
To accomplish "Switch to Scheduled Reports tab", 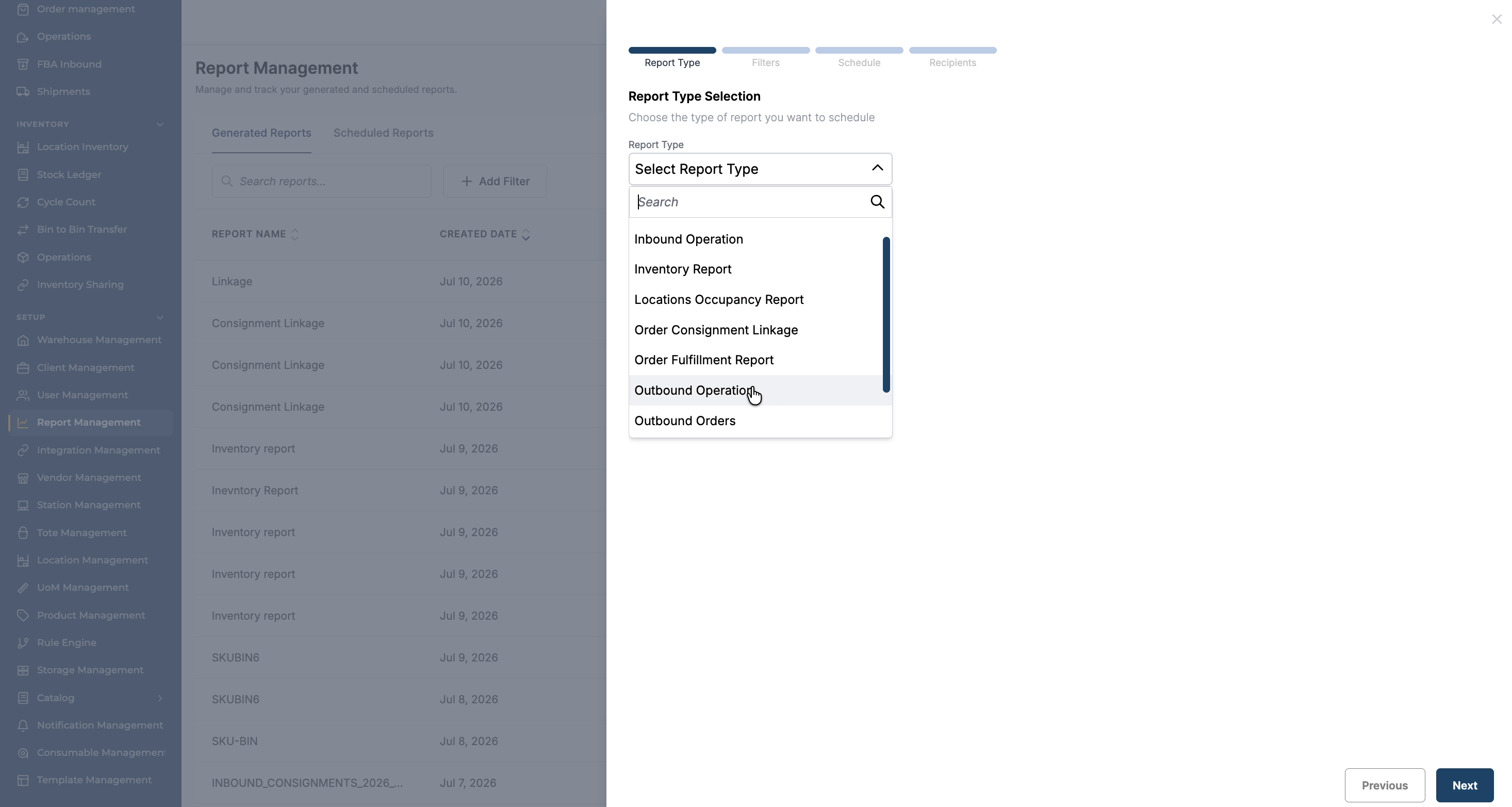I will click(x=383, y=133).
